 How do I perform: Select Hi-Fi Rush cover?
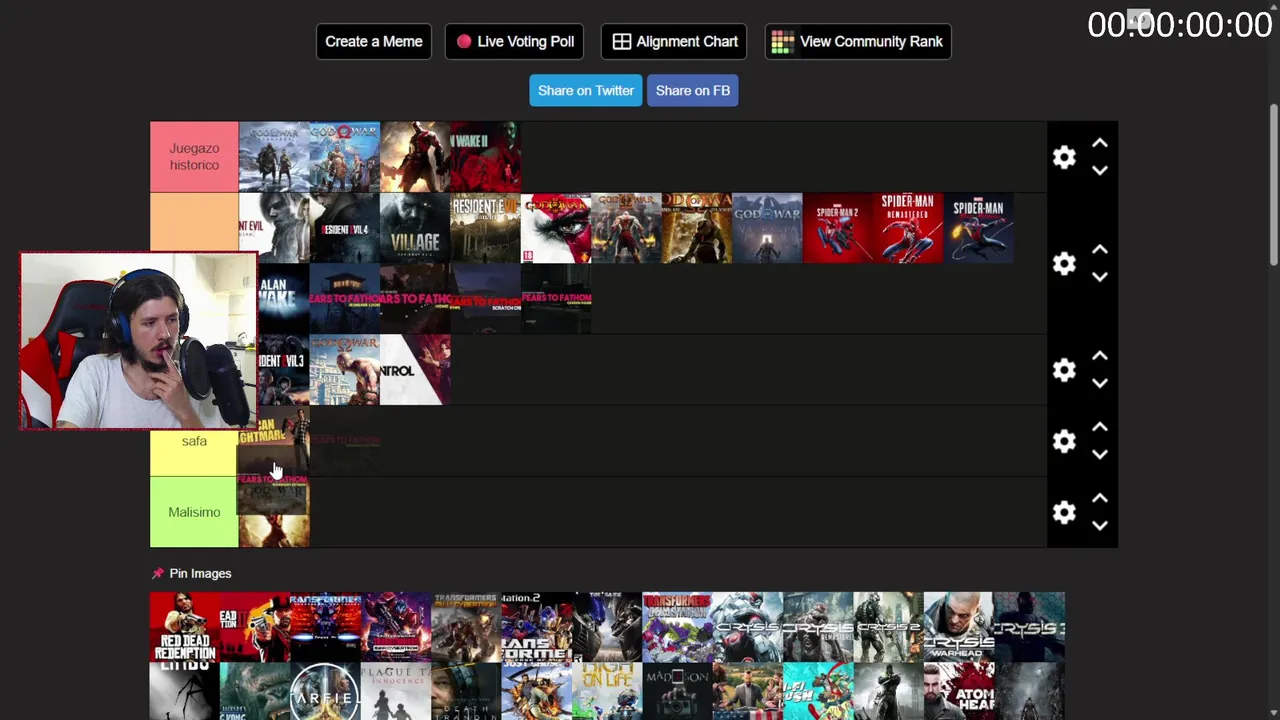click(818, 691)
